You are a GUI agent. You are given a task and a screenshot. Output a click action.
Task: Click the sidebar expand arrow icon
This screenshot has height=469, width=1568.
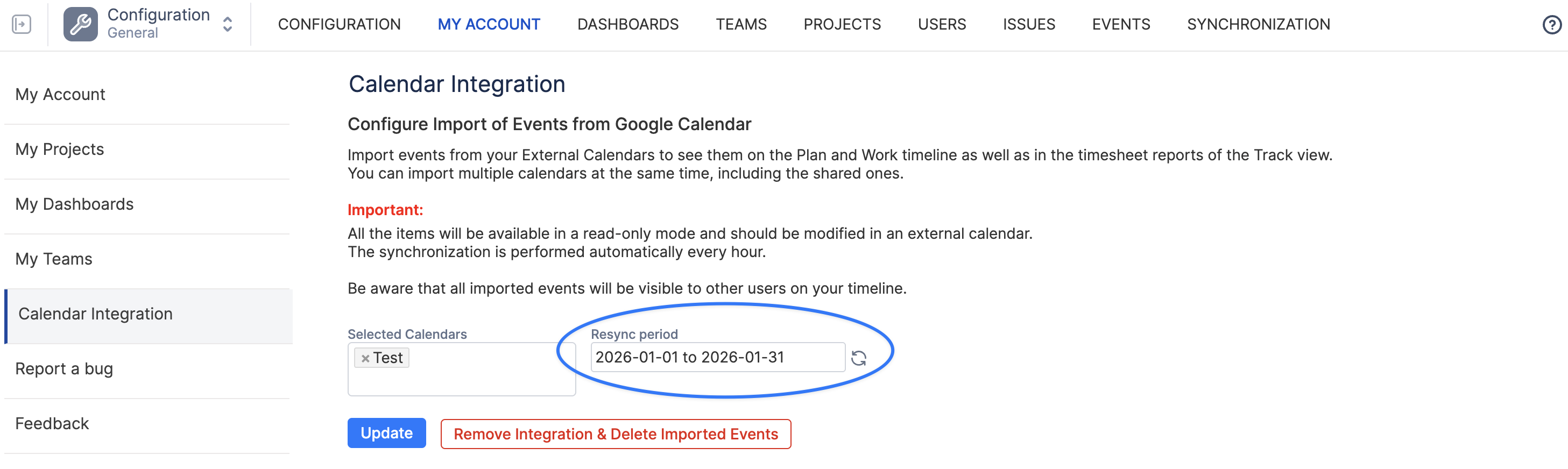22,24
